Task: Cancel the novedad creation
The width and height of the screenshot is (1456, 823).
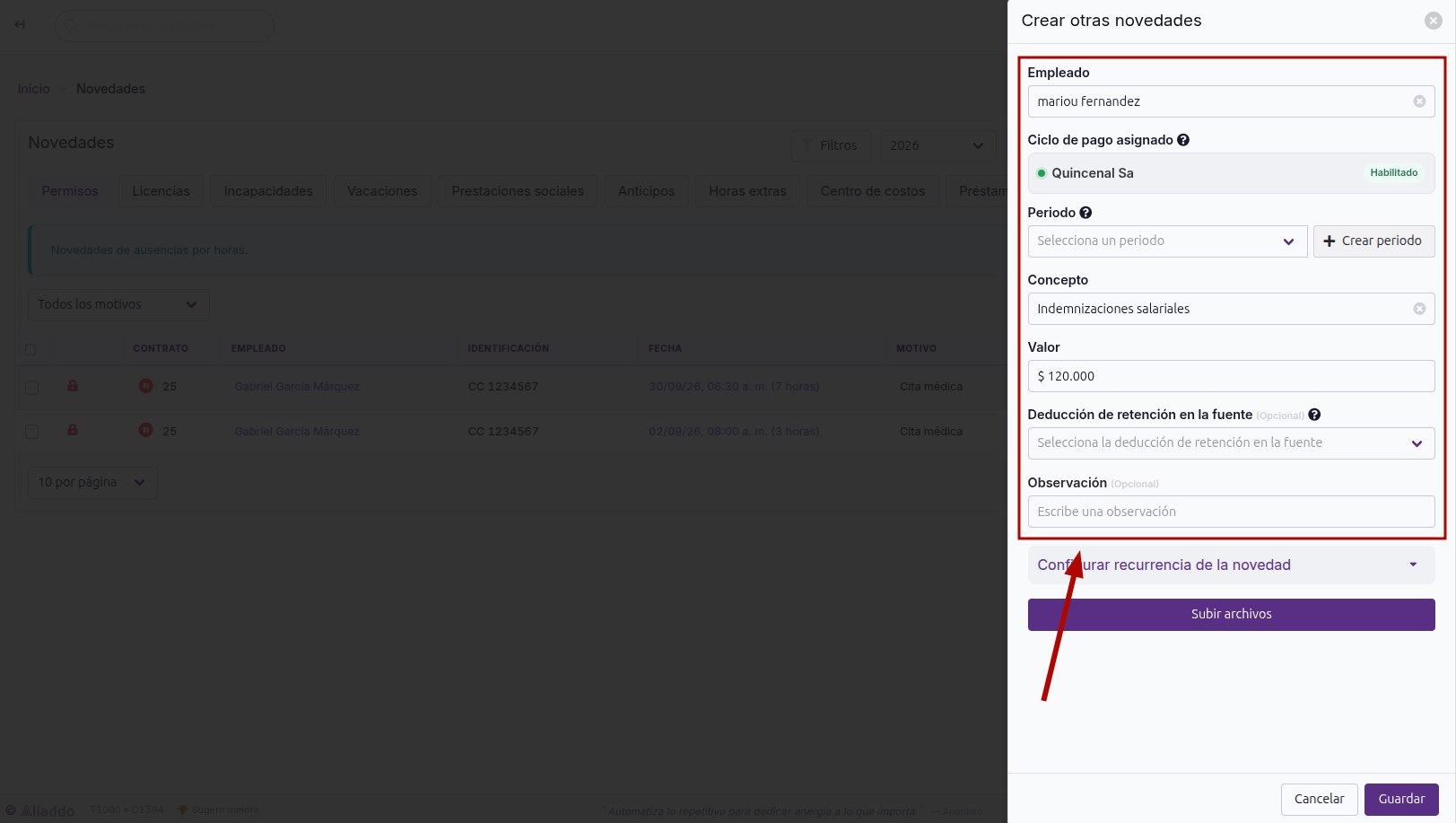Action: tap(1319, 800)
